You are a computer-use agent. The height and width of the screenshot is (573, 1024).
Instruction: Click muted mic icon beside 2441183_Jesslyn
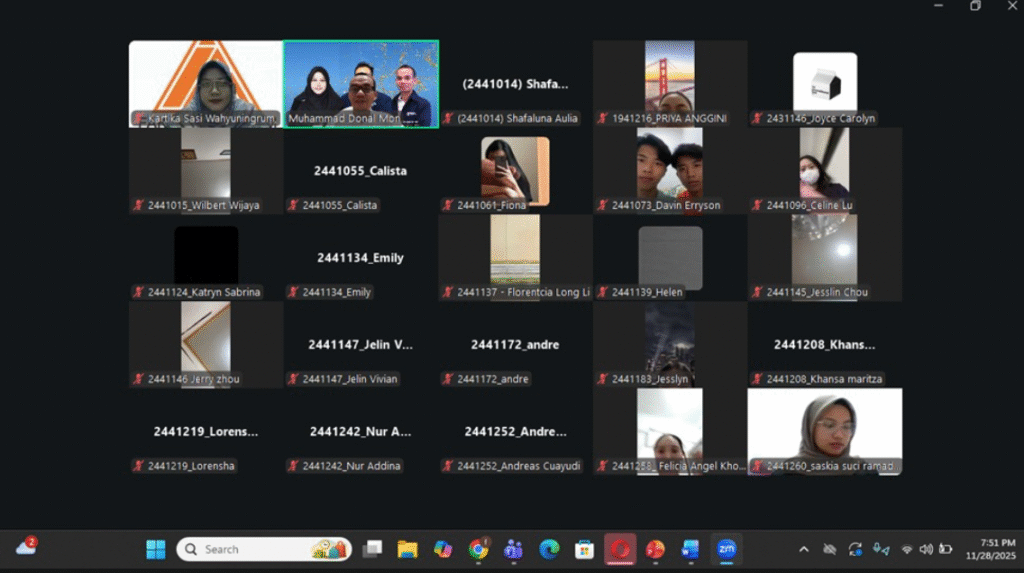(x=603, y=379)
